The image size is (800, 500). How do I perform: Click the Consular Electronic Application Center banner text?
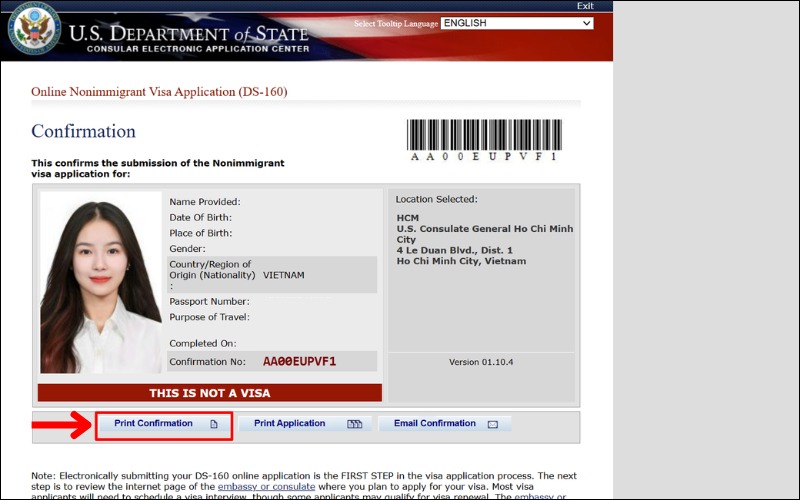click(198, 49)
